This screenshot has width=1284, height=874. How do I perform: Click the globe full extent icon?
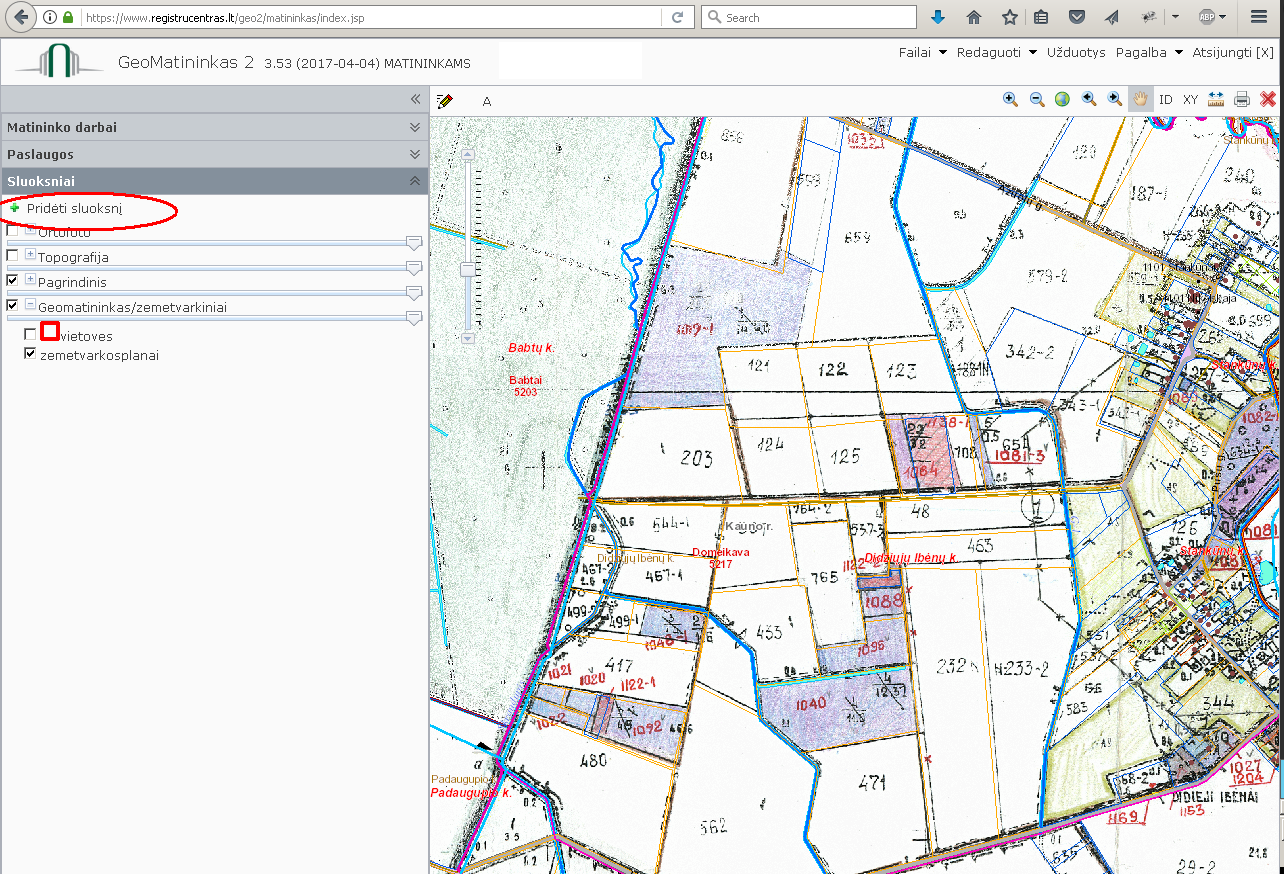pos(1063,100)
